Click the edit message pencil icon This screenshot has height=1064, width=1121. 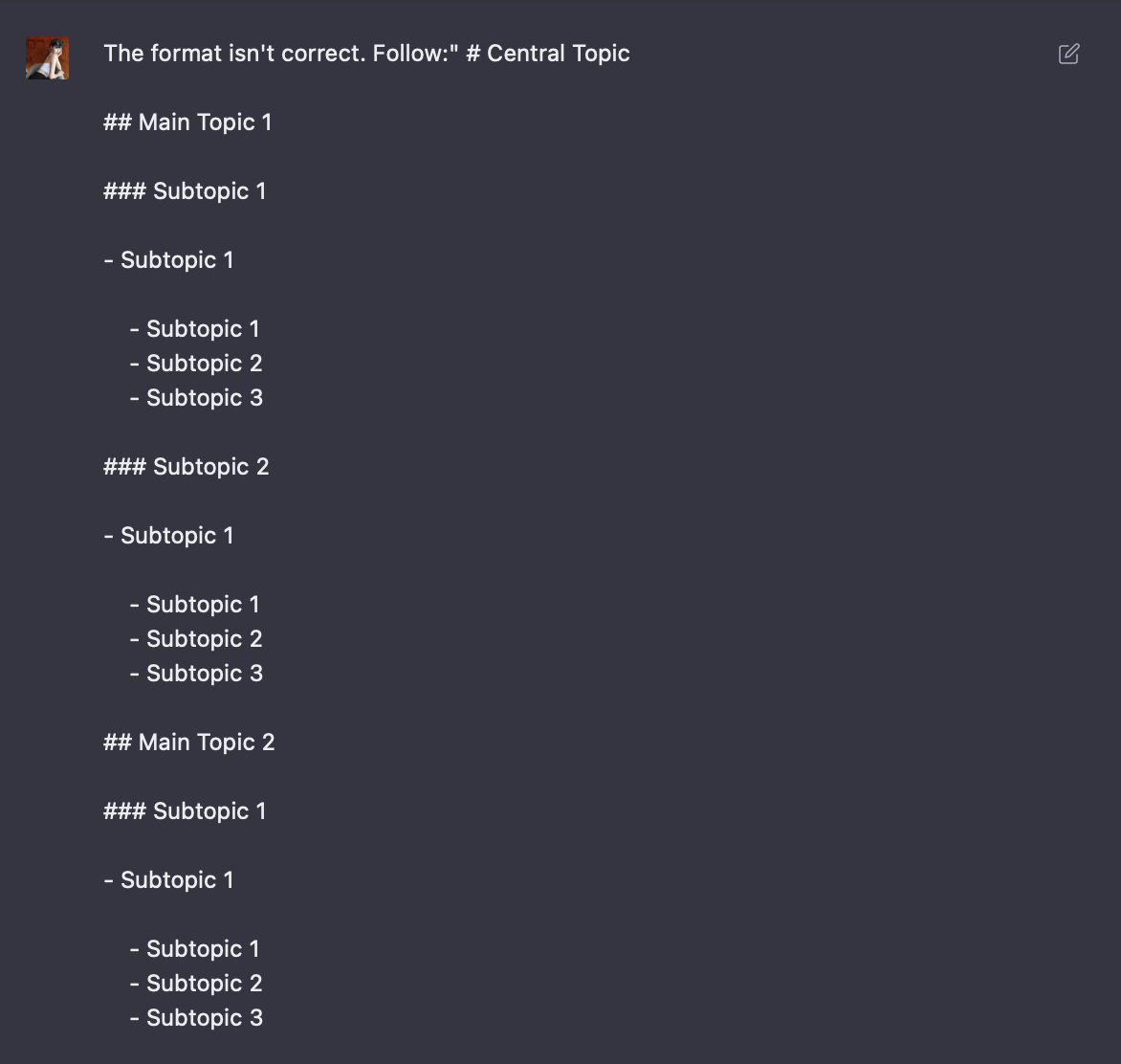1068,54
